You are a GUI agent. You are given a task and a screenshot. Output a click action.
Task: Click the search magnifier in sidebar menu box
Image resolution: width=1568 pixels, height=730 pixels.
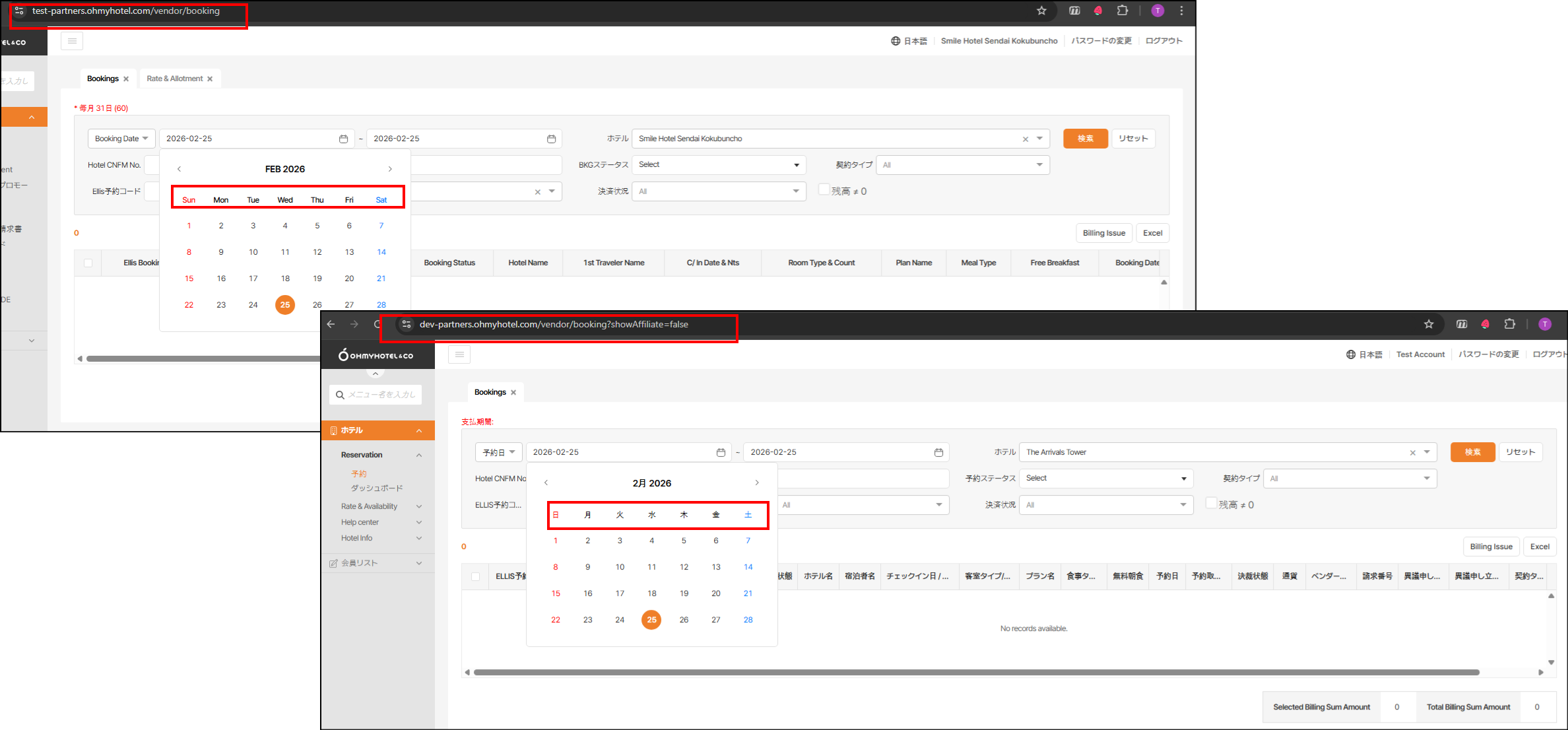[x=340, y=395]
